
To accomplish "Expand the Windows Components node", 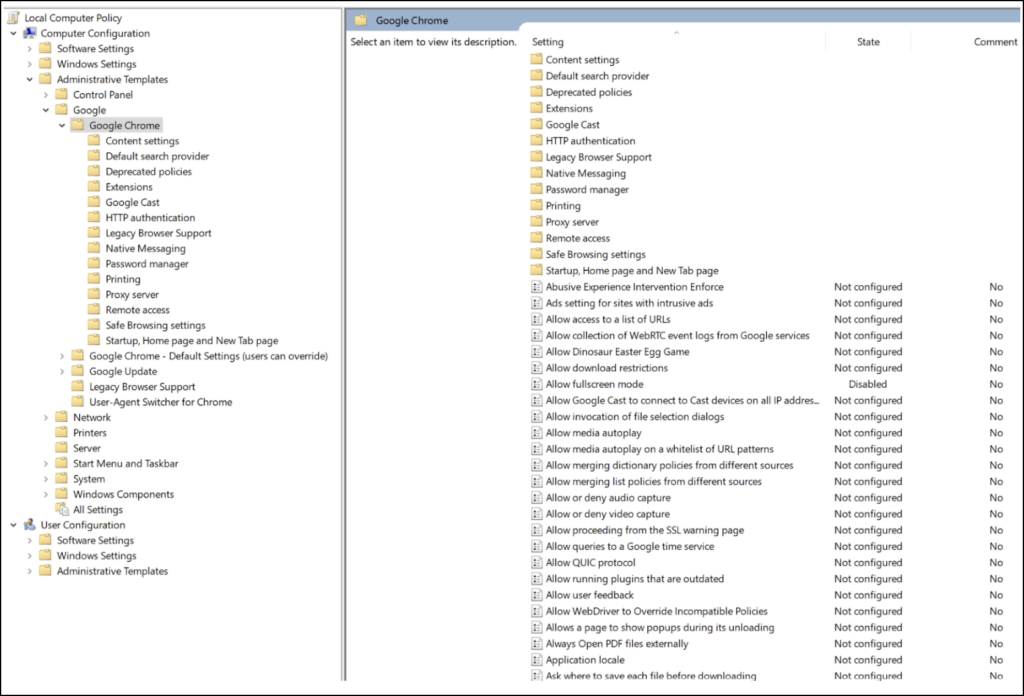I will tap(46, 494).
